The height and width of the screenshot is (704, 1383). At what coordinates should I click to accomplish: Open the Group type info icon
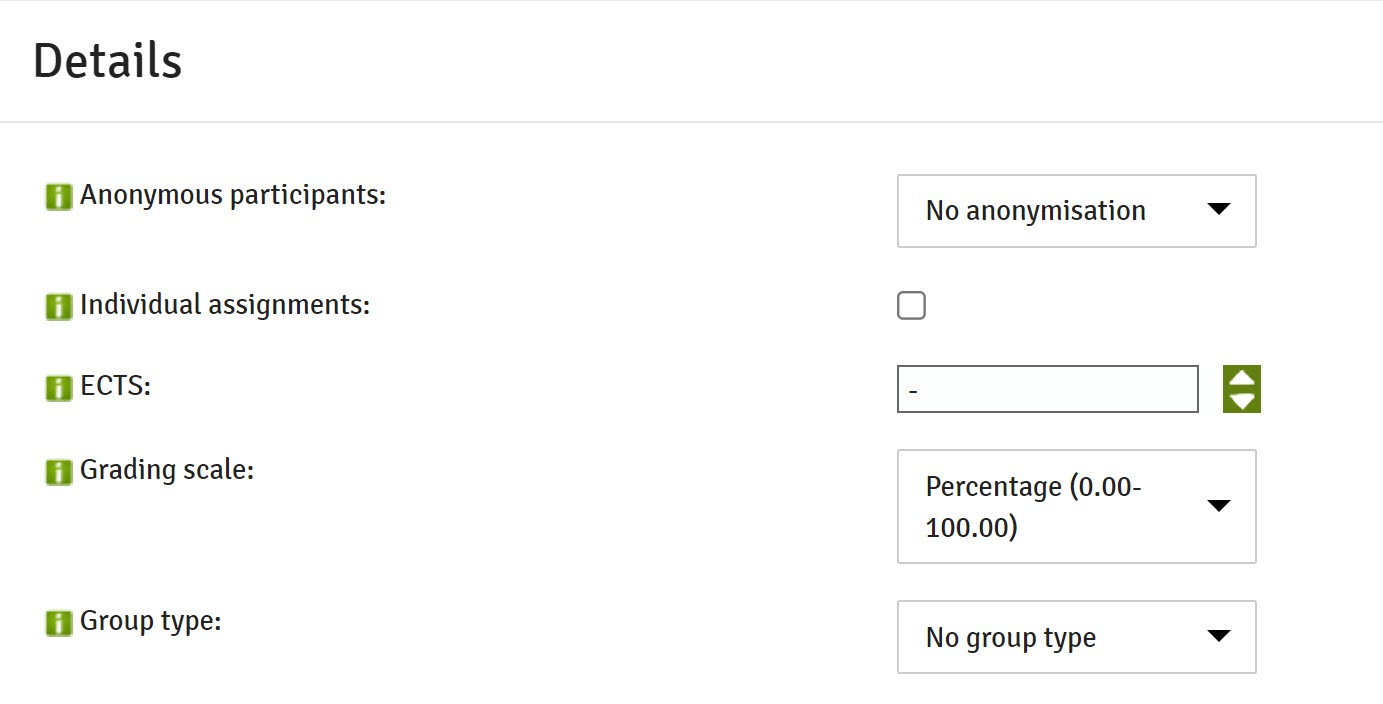59,623
